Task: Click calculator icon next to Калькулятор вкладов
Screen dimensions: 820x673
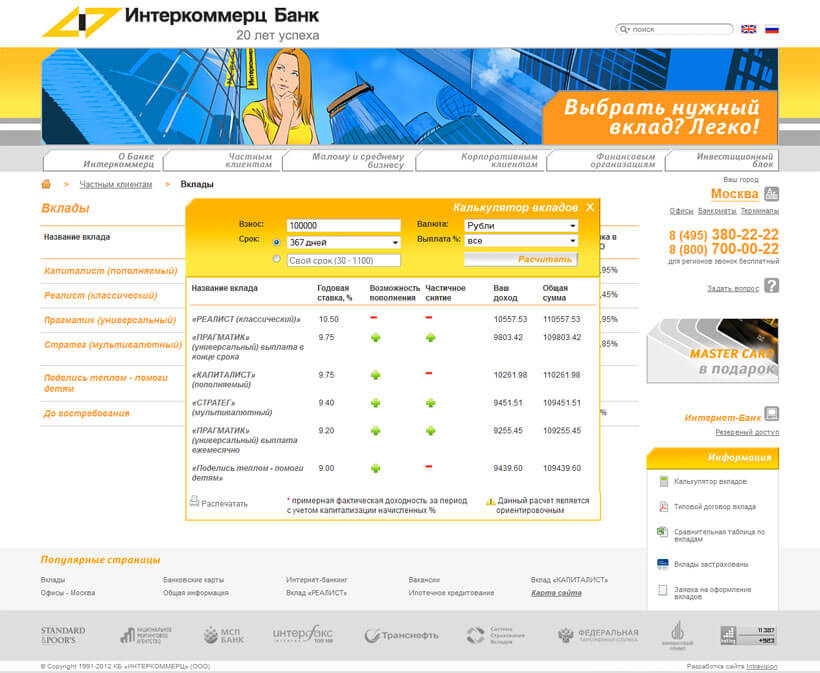Action: click(x=664, y=482)
